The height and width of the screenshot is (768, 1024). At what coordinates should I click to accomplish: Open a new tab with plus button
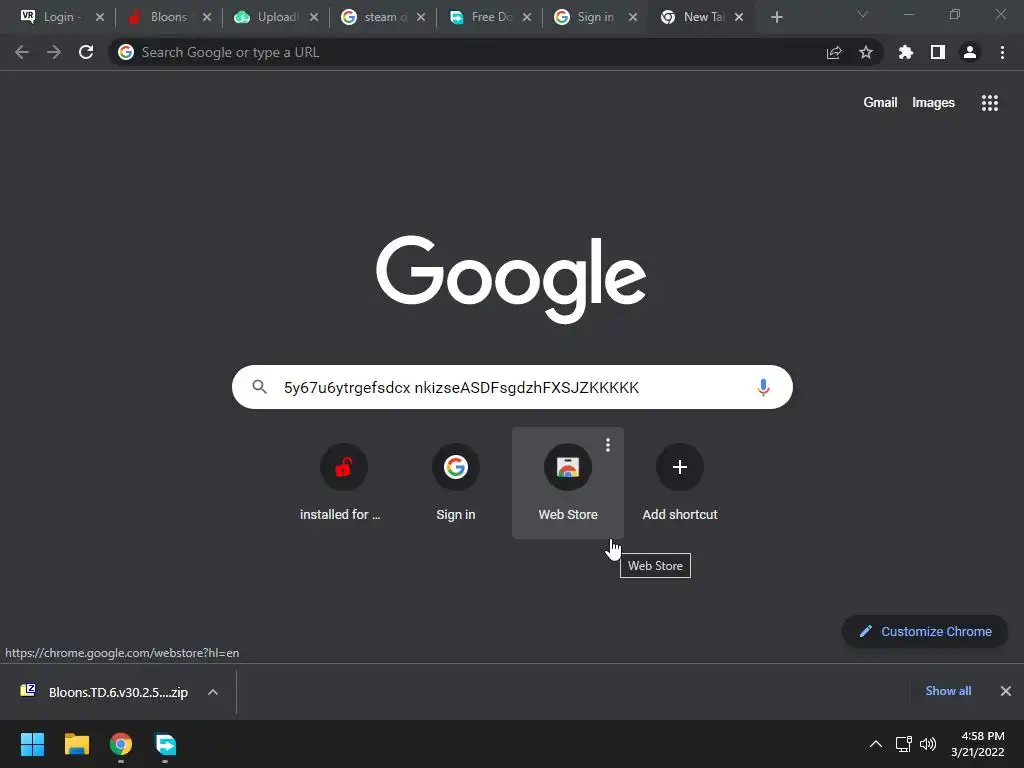776,18
